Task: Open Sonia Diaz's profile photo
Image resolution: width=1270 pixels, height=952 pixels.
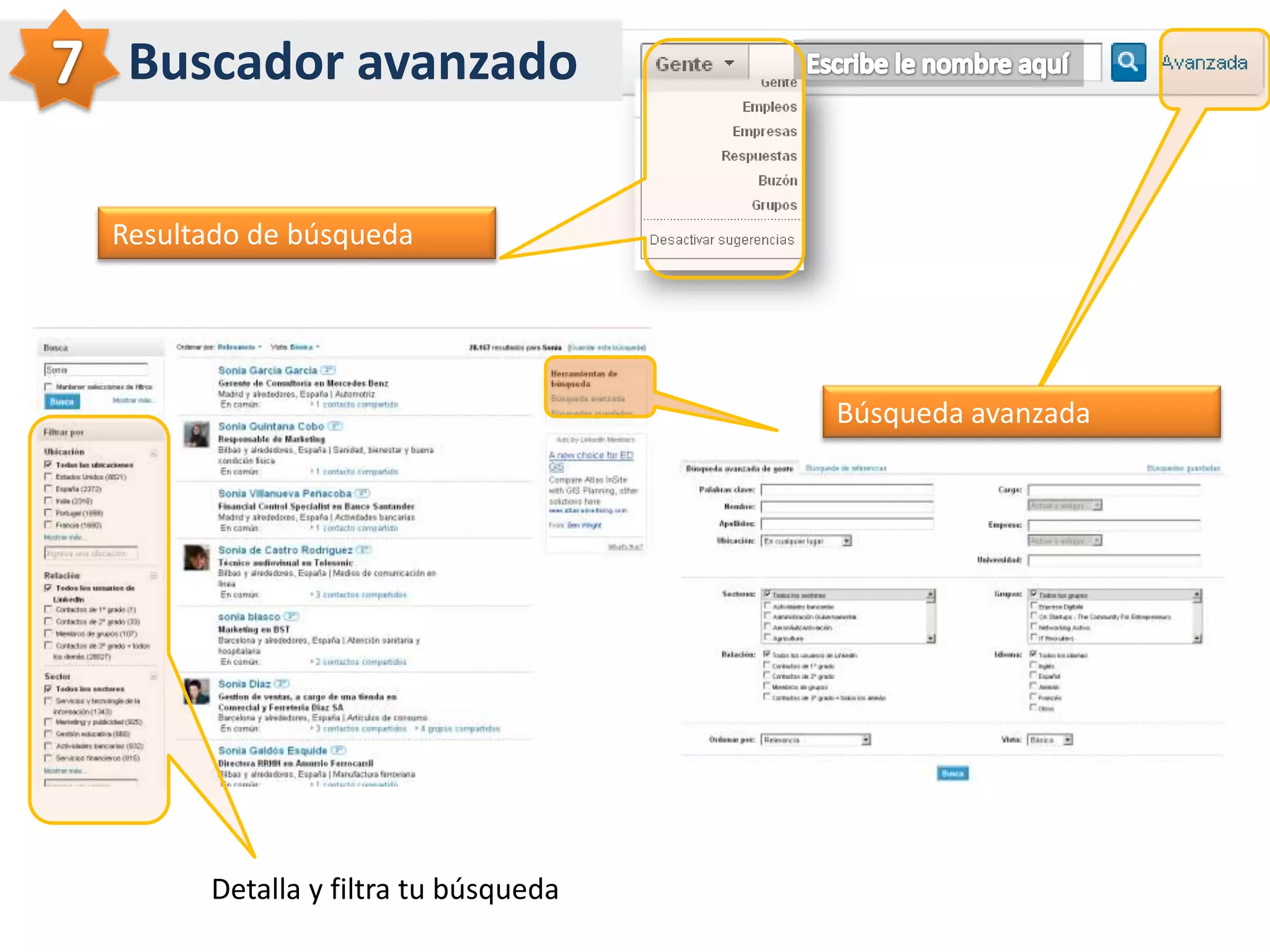Action: tap(197, 692)
